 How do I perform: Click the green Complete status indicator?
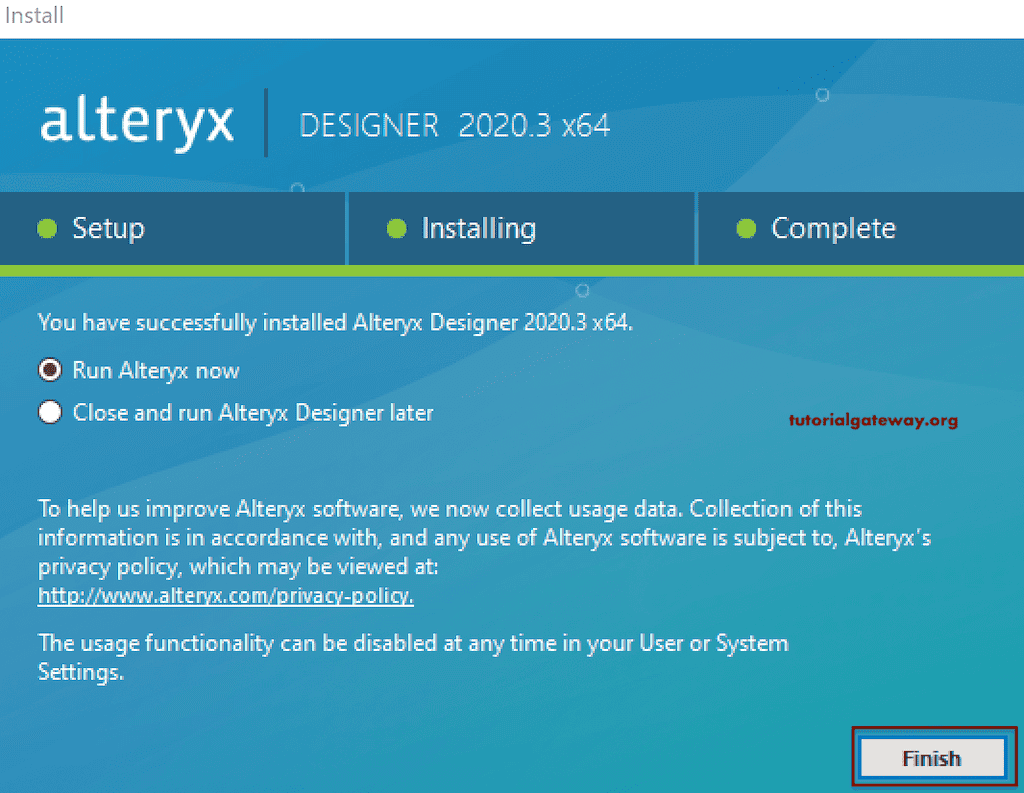point(746,228)
